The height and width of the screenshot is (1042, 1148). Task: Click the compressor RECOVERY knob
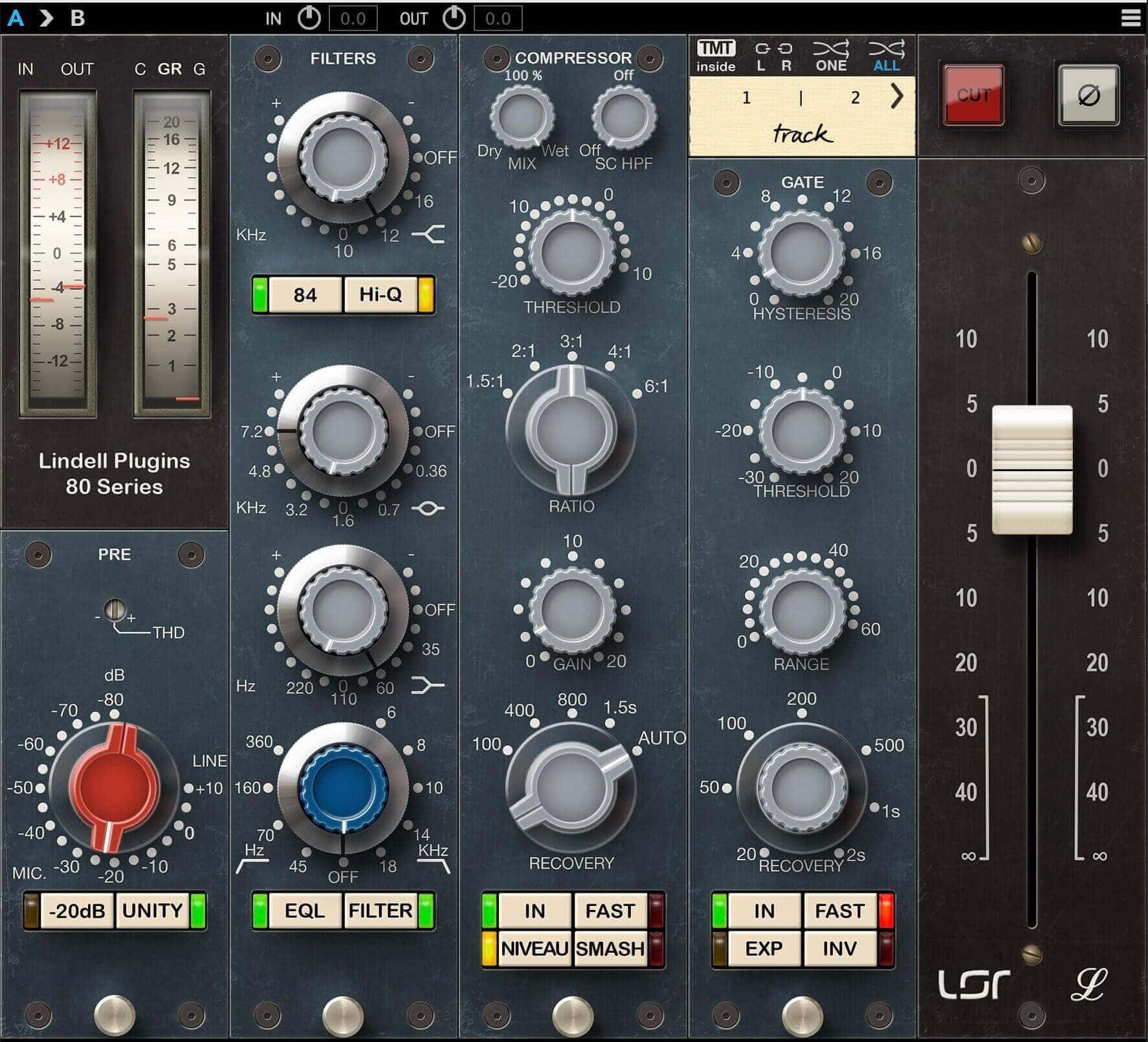571,788
